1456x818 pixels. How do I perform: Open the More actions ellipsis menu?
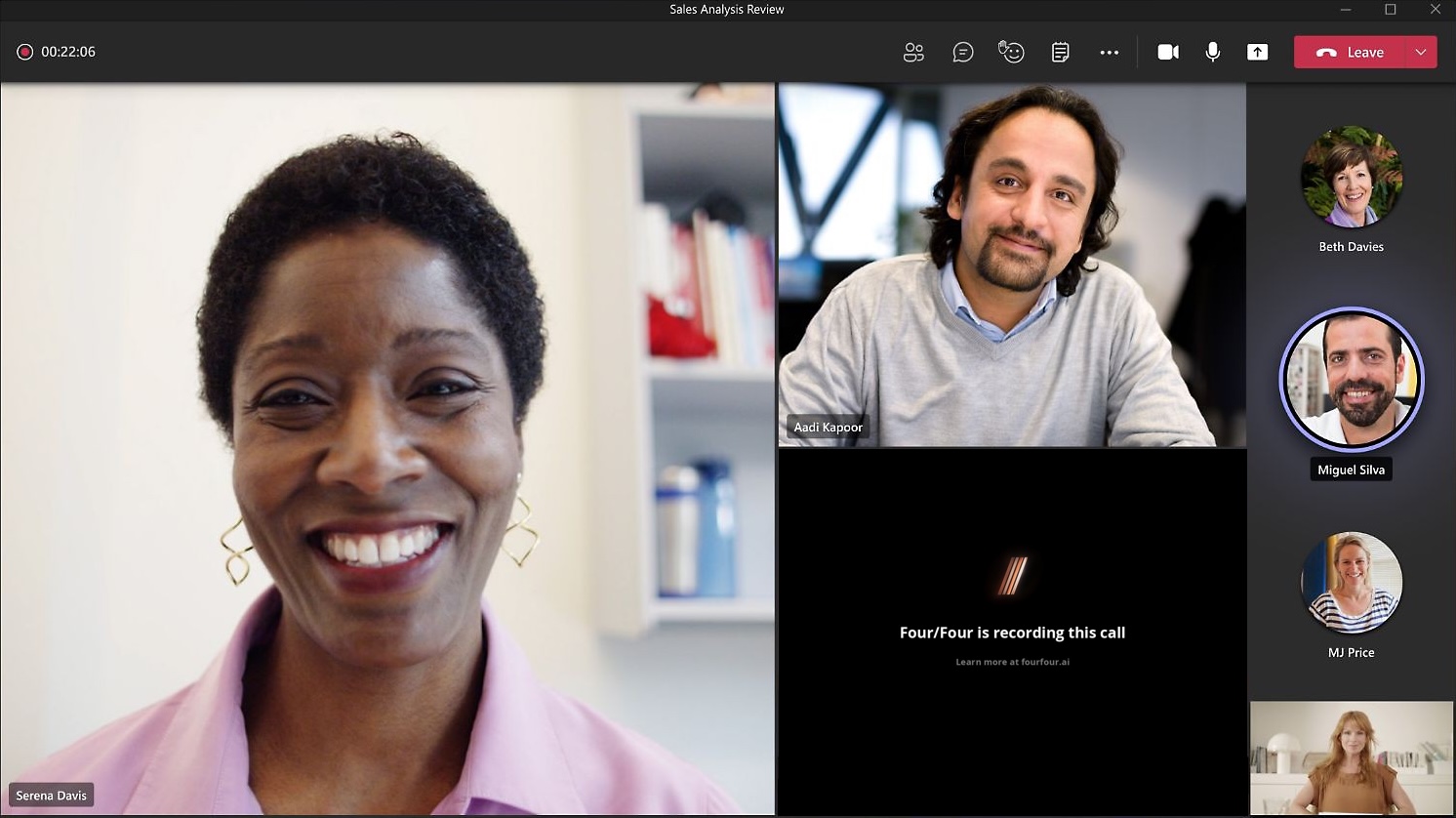tap(1109, 53)
